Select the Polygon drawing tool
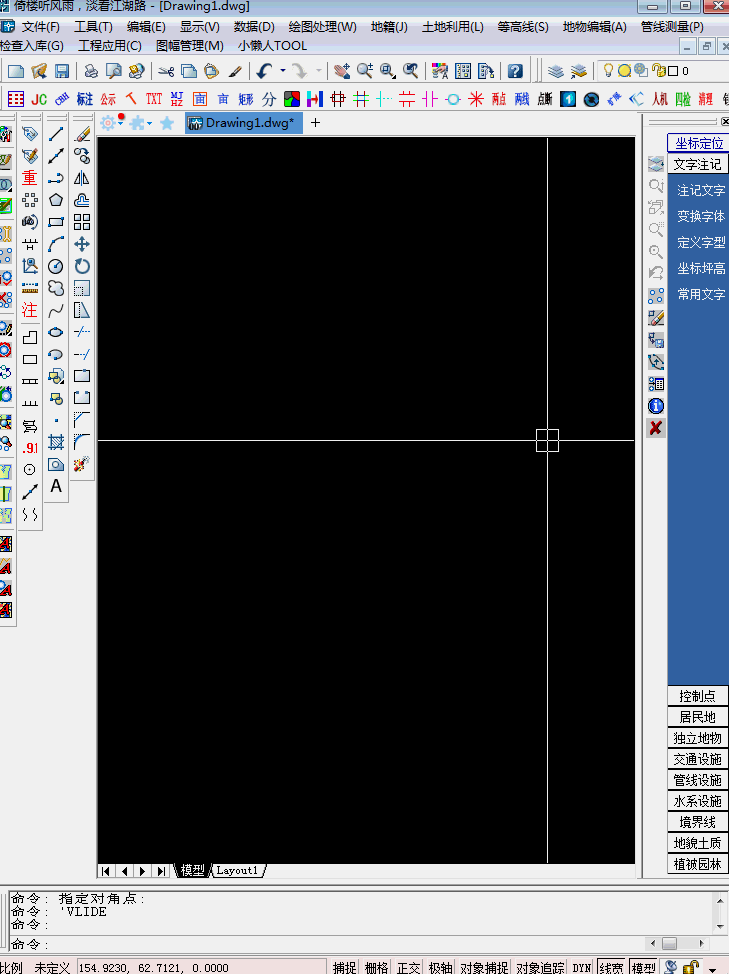 point(56,200)
